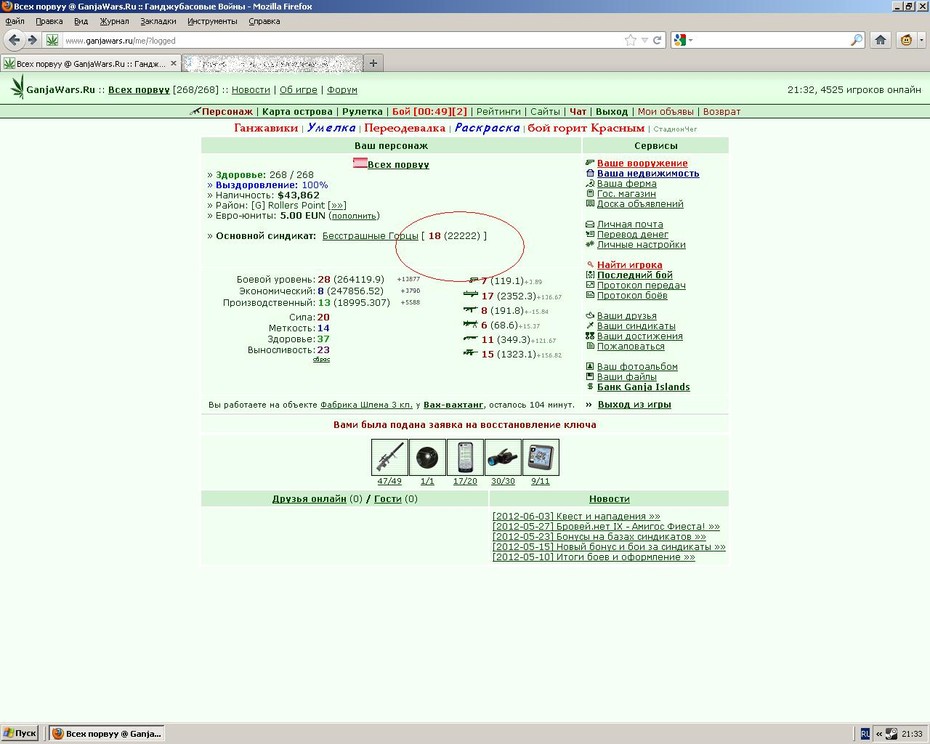
Task: Open Банк Ganja Islands link
Action: click(644, 387)
